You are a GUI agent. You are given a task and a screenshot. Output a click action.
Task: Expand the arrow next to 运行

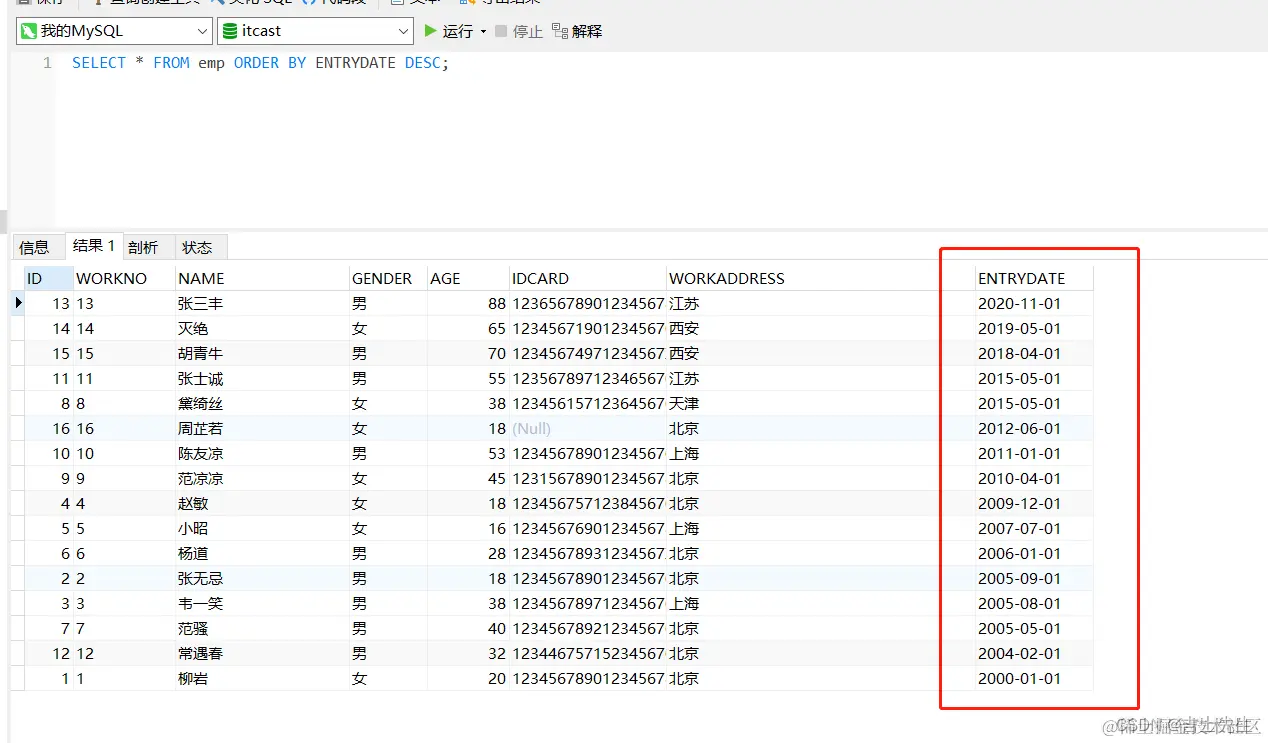pyautogui.click(x=483, y=31)
